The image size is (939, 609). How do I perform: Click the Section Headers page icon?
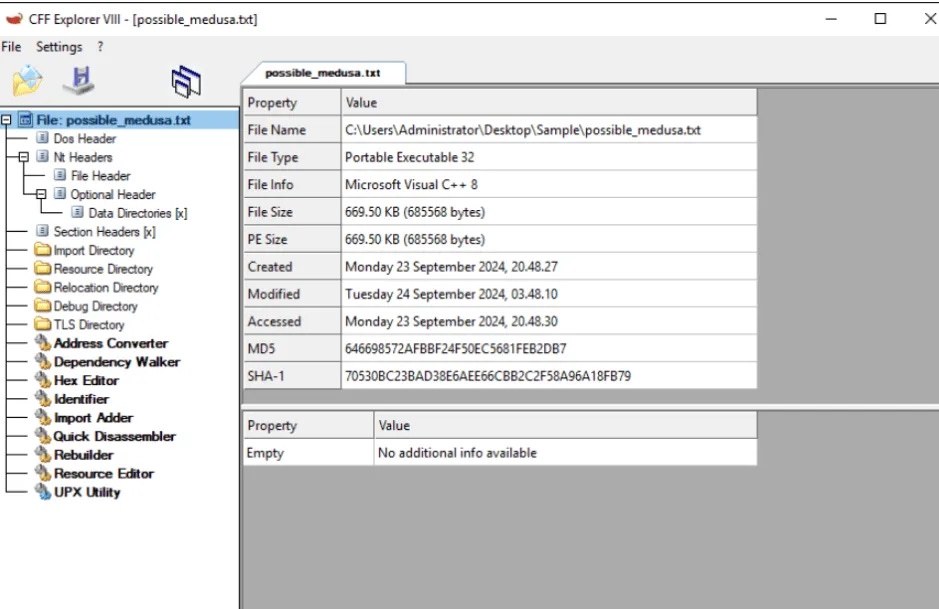click(42, 231)
